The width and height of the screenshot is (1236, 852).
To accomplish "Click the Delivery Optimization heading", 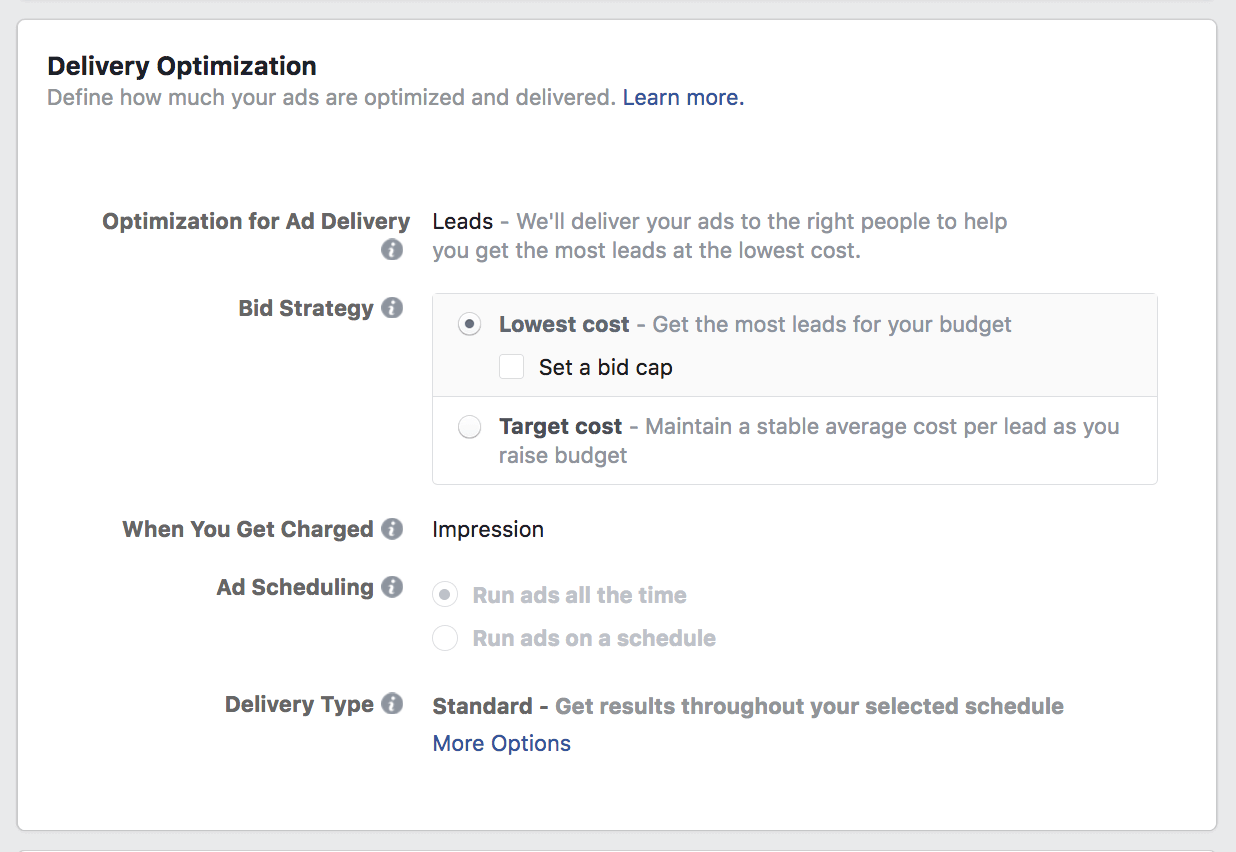I will pyautogui.click(x=182, y=66).
